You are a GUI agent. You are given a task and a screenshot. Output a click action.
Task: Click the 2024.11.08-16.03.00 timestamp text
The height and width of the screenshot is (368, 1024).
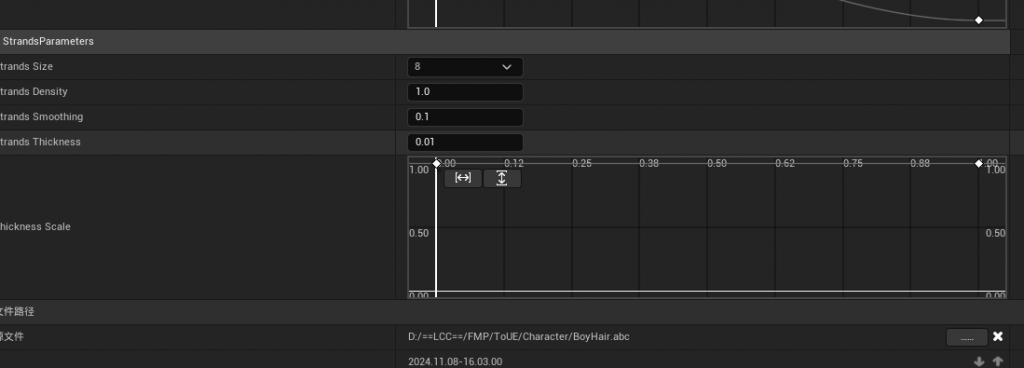pos(455,361)
